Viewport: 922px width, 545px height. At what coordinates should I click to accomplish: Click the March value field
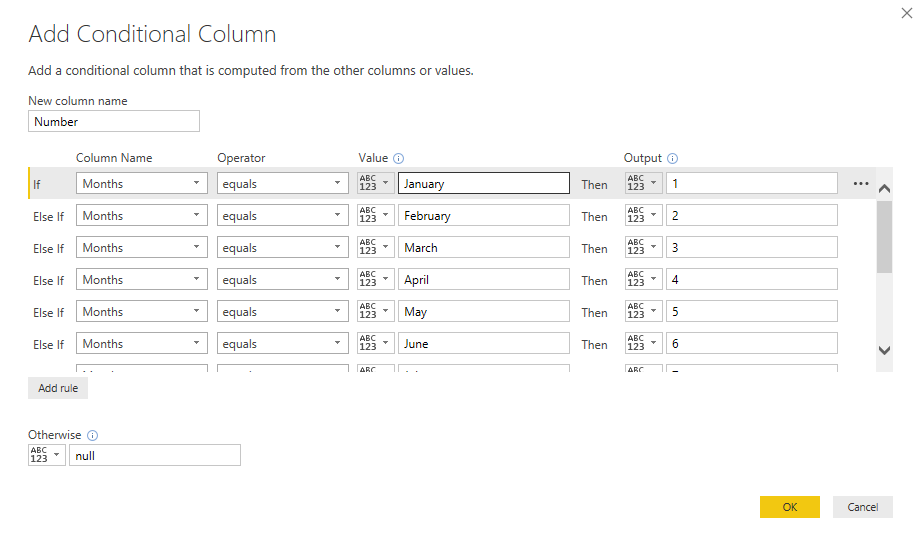[484, 247]
